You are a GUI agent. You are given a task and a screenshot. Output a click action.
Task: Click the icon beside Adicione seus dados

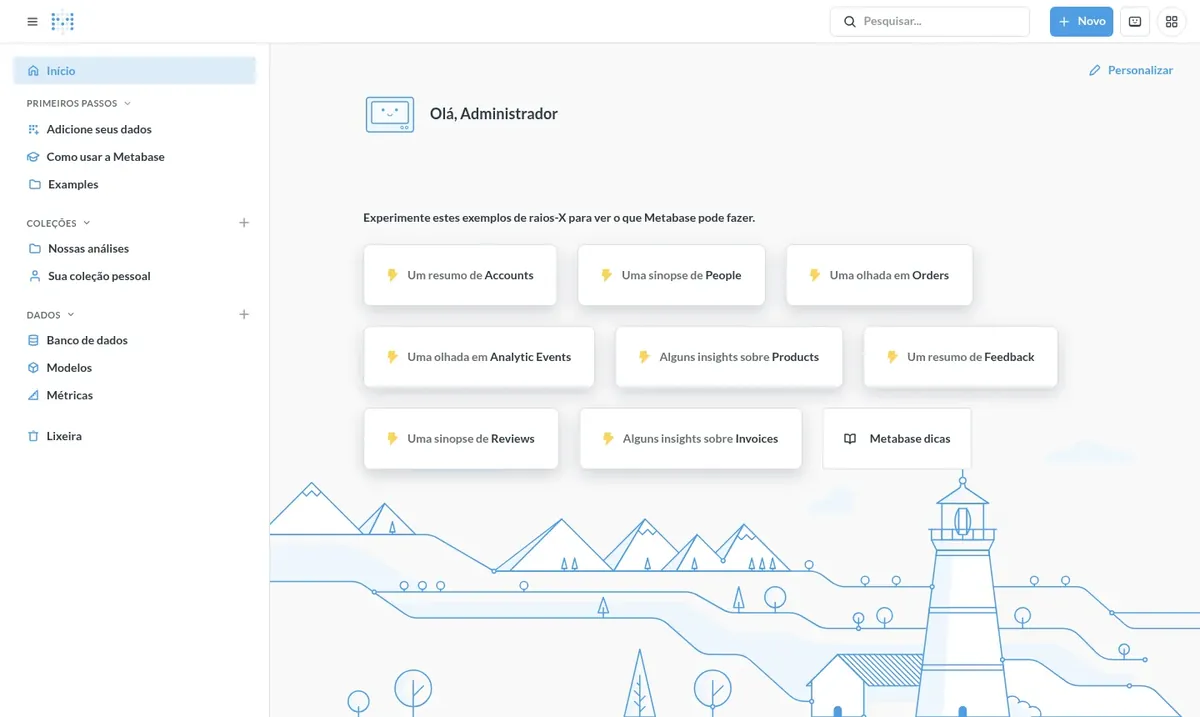(34, 129)
